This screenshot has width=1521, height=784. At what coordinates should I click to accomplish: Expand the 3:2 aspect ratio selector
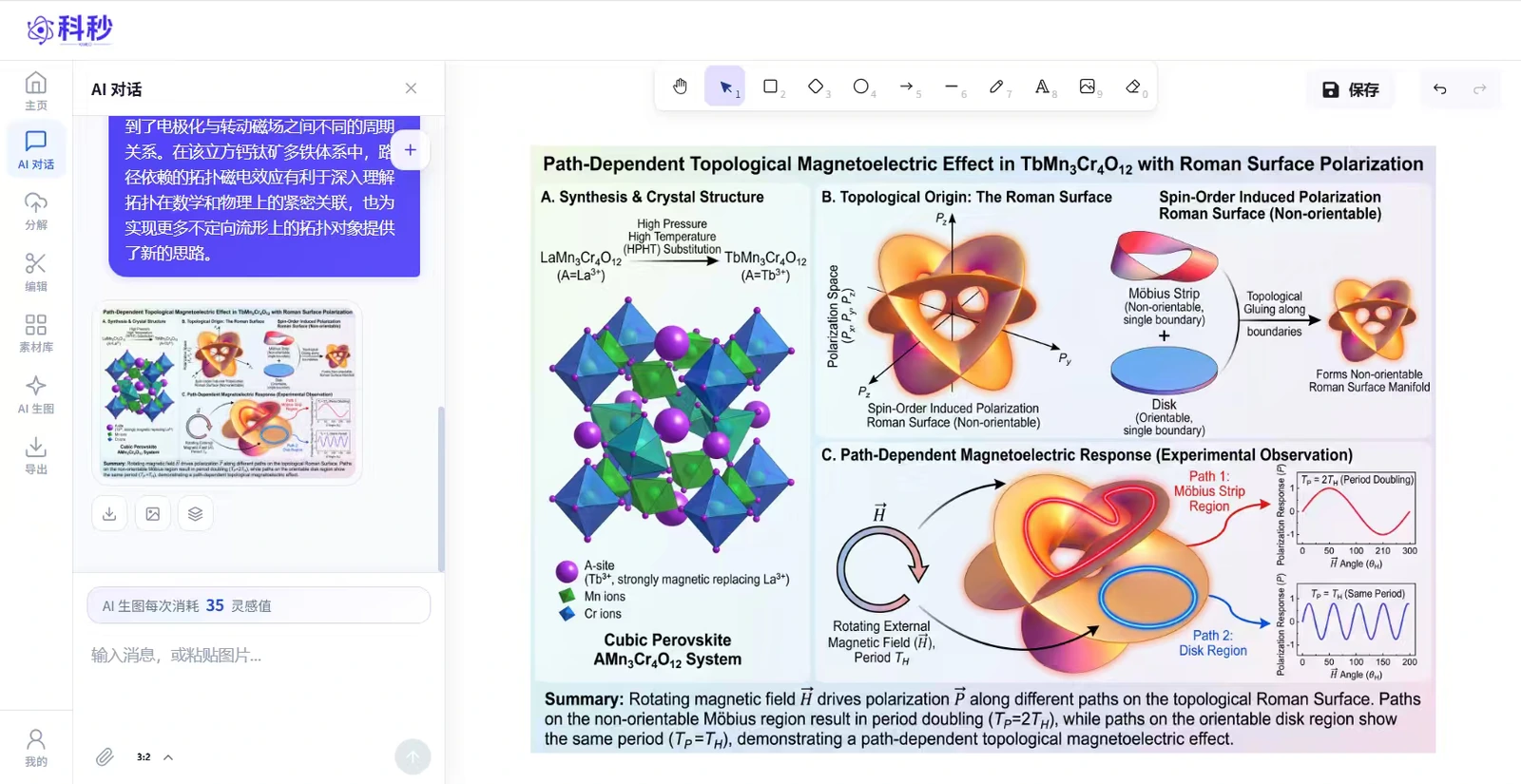154,756
